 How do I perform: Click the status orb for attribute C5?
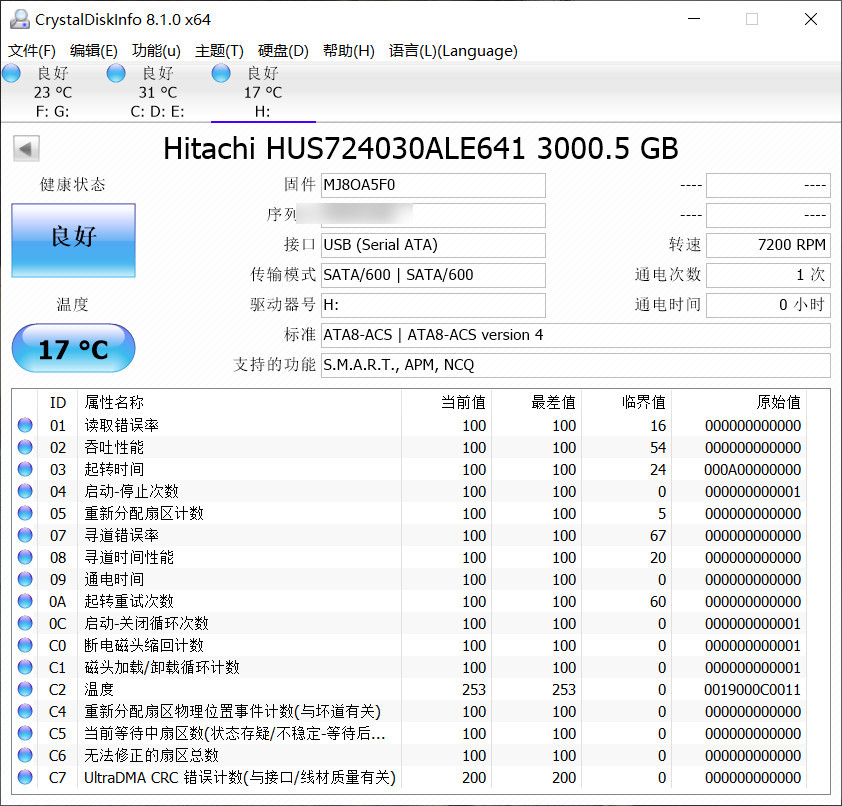(x=25, y=734)
